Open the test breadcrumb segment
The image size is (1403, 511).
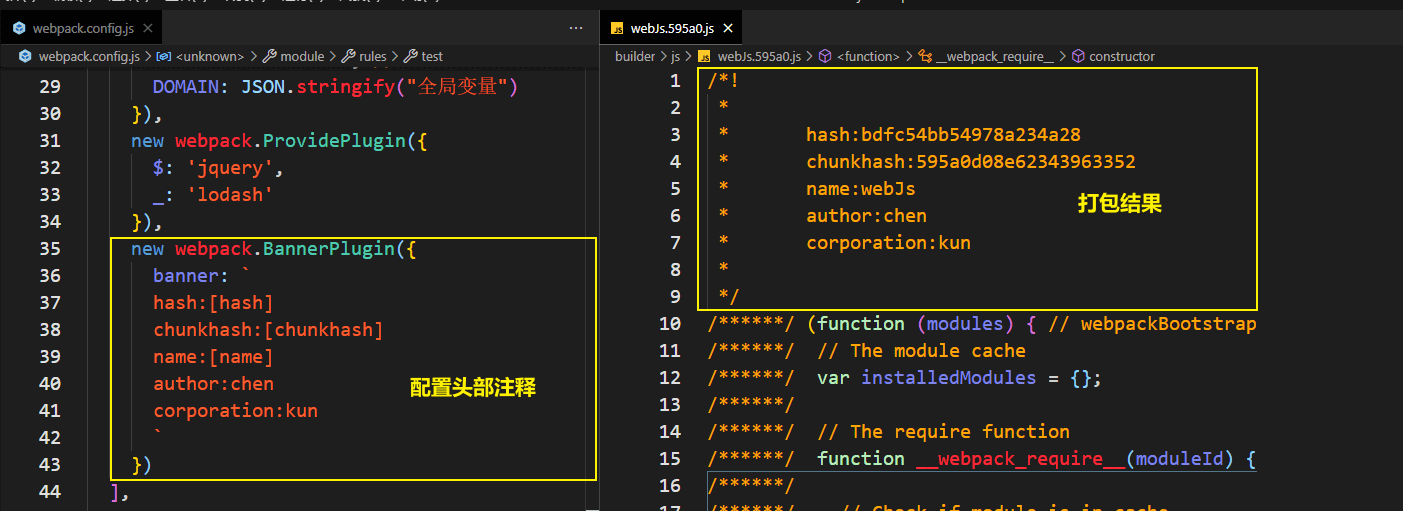click(423, 57)
